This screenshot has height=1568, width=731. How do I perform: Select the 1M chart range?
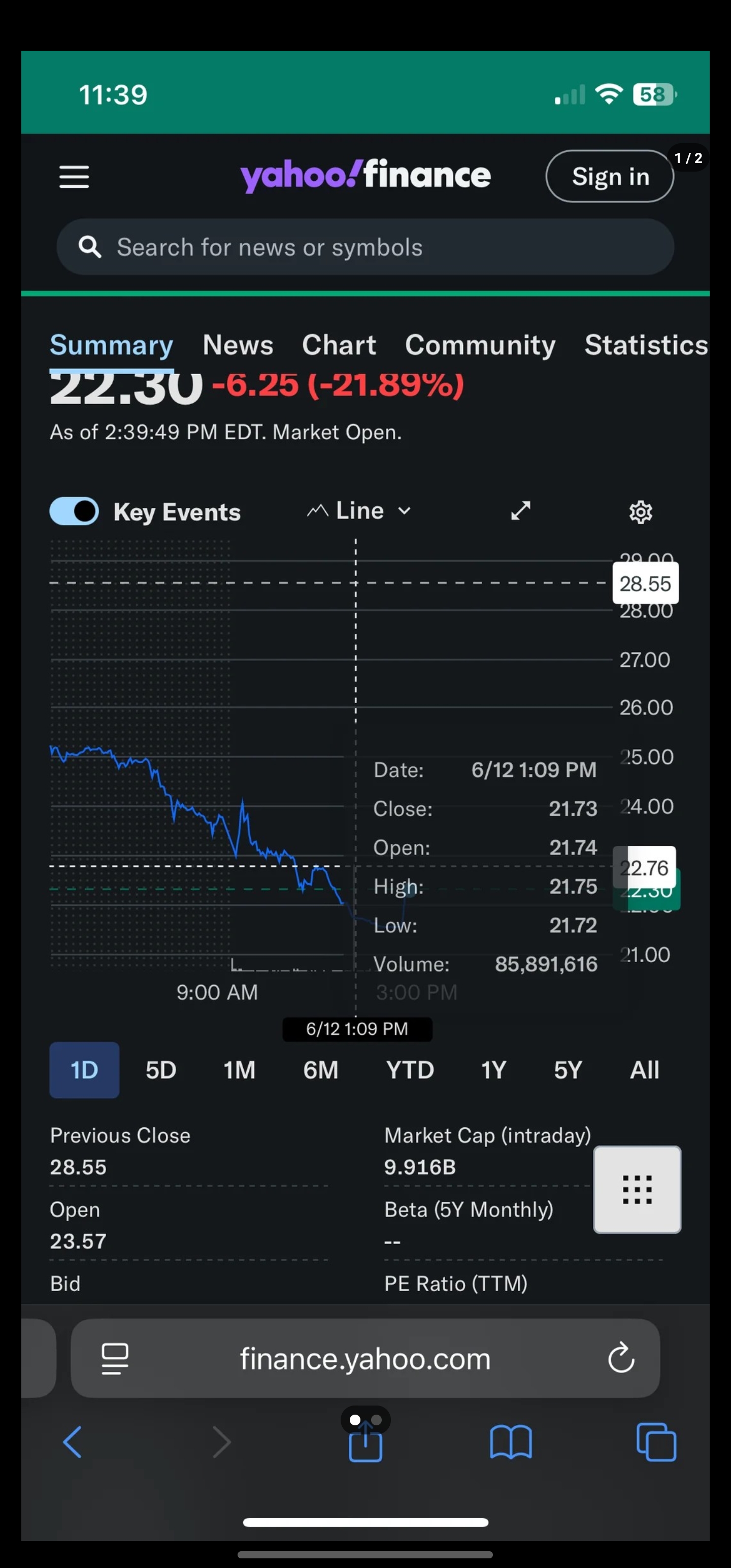[x=239, y=1070]
